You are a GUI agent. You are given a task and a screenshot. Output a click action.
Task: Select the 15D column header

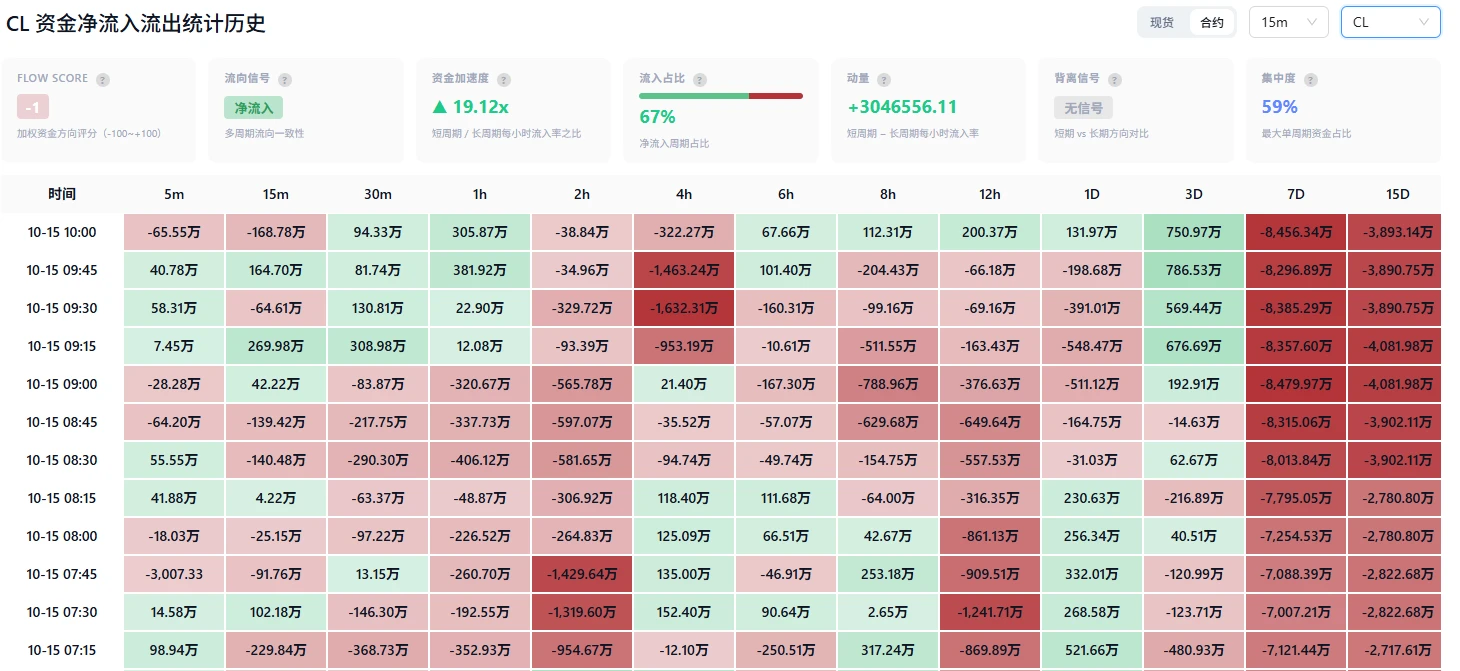click(x=1398, y=194)
